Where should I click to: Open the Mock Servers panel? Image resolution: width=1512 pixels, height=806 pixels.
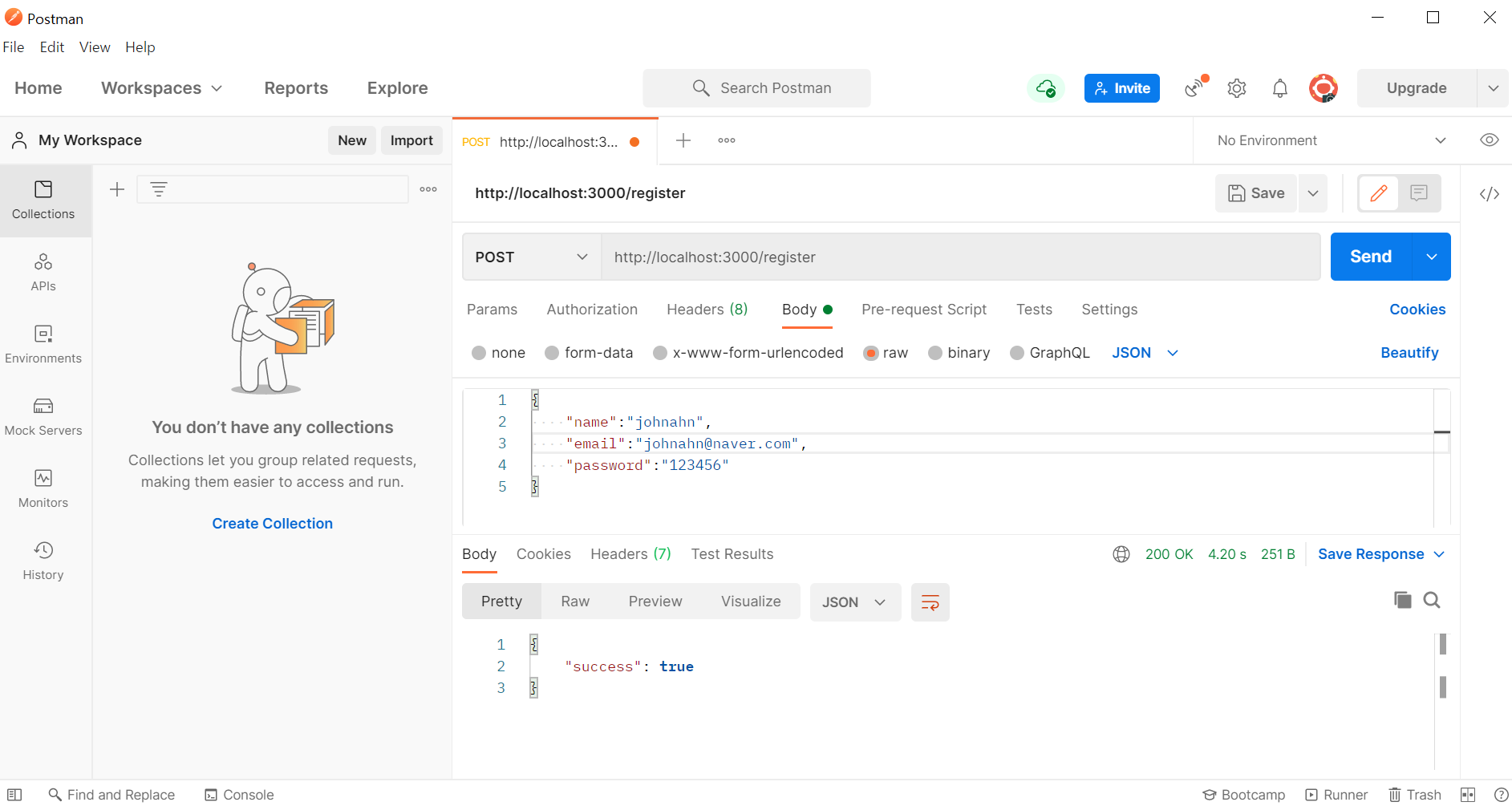[43, 417]
